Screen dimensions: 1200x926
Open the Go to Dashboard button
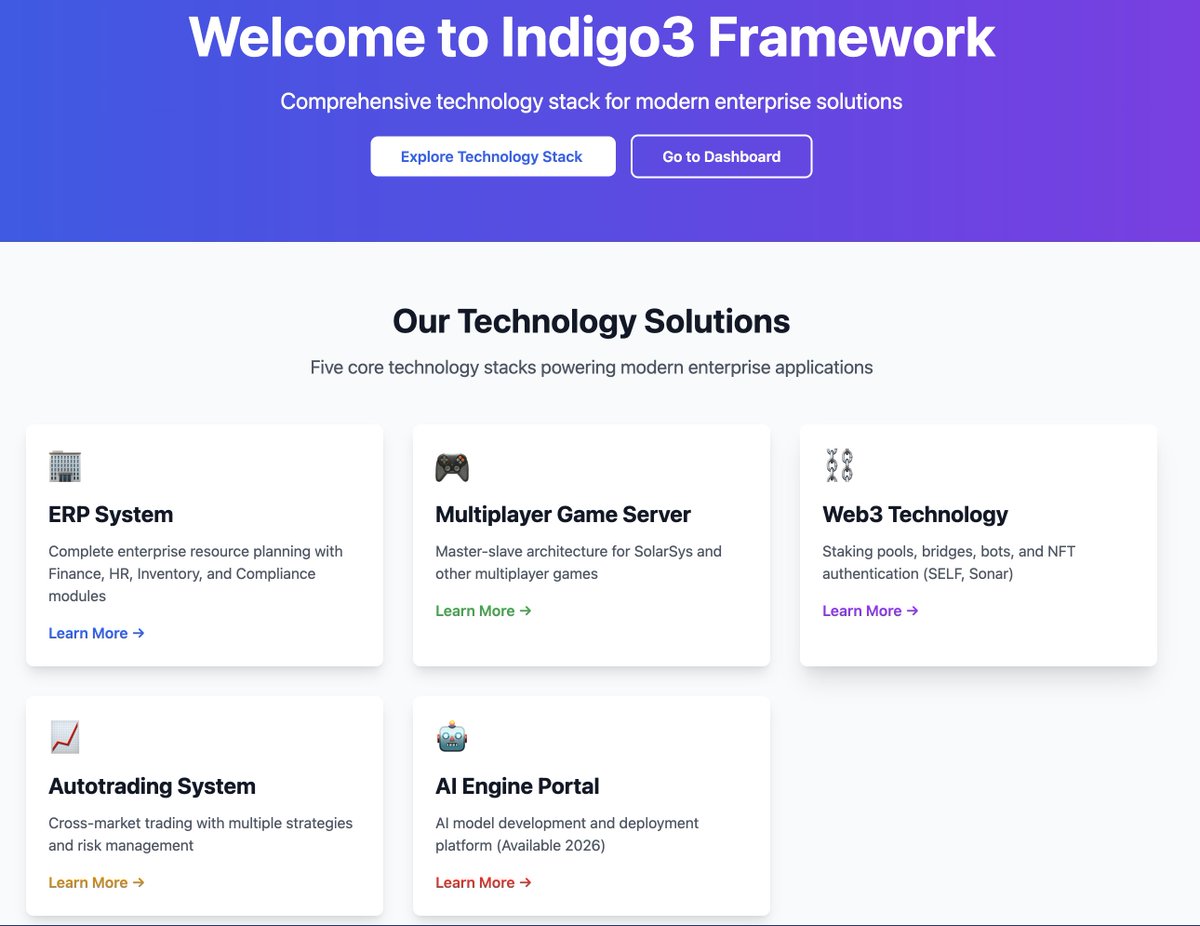click(721, 156)
